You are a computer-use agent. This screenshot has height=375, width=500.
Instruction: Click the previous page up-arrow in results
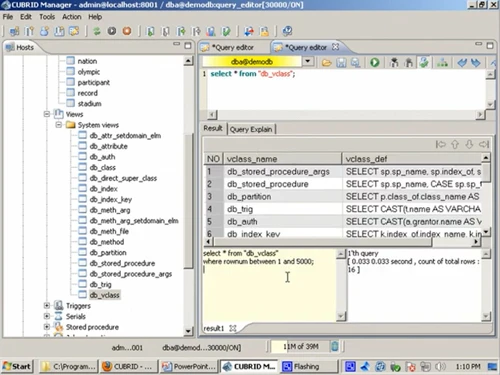[x=455, y=144]
